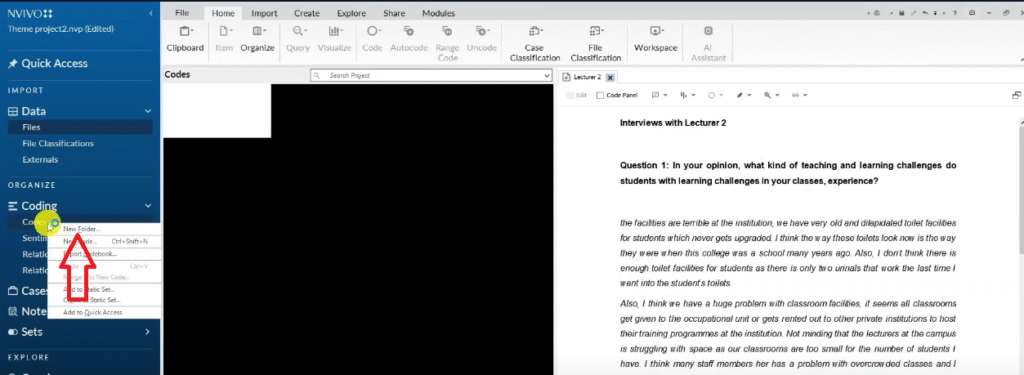Choose Add to Quick Access in context menu
This screenshot has width=1024, height=375.
(x=104, y=312)
